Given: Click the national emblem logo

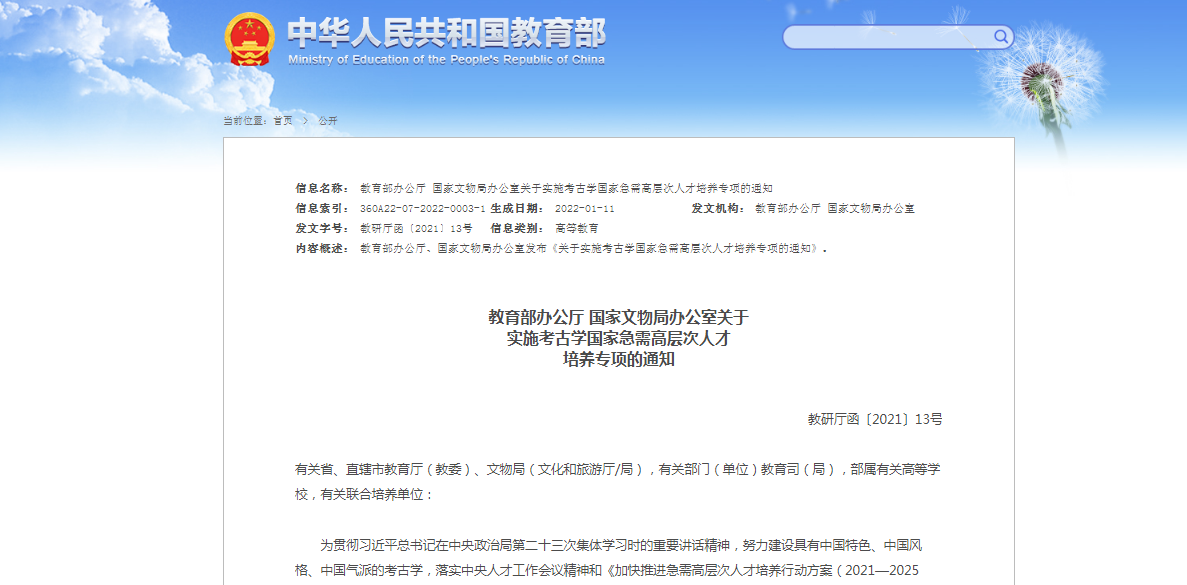Looking at the screenshot, I should point(249,40).
